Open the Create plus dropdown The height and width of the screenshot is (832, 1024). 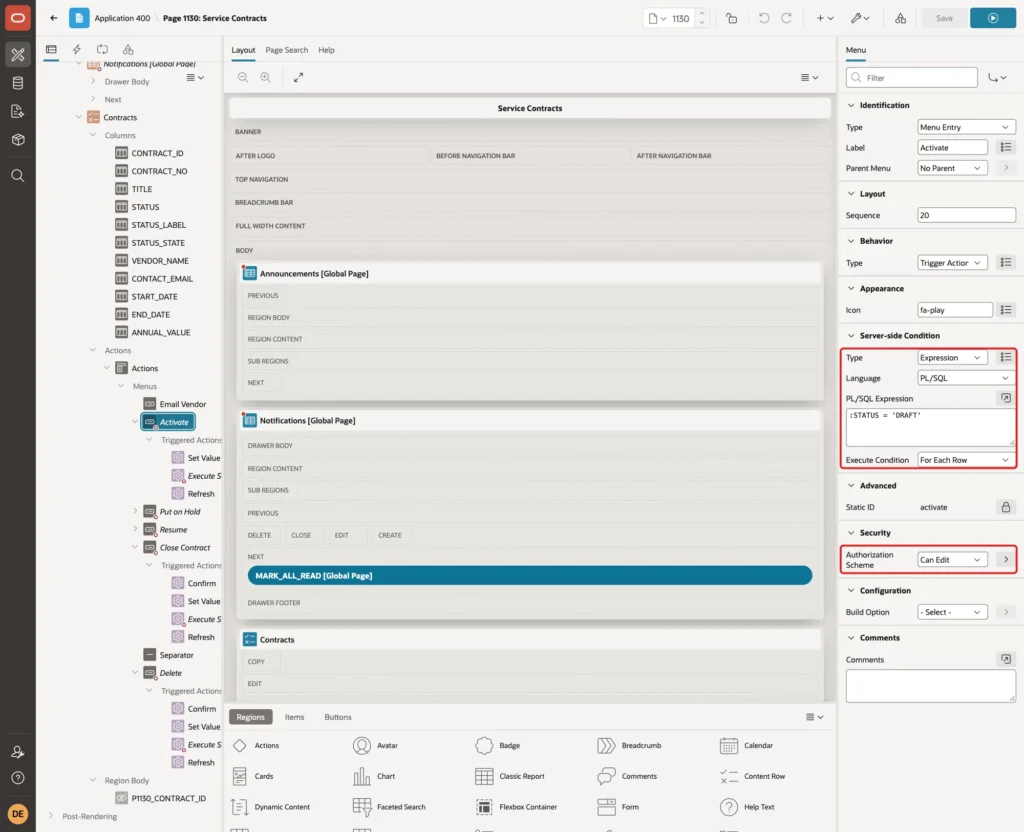825,18
